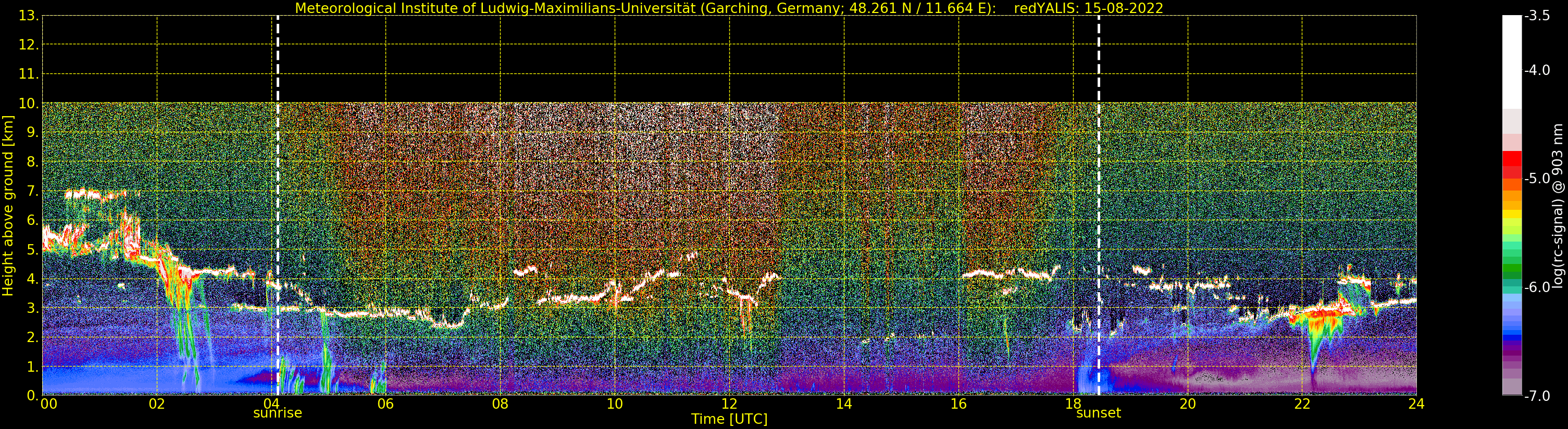Click the height axis tick '2.'

33,337
